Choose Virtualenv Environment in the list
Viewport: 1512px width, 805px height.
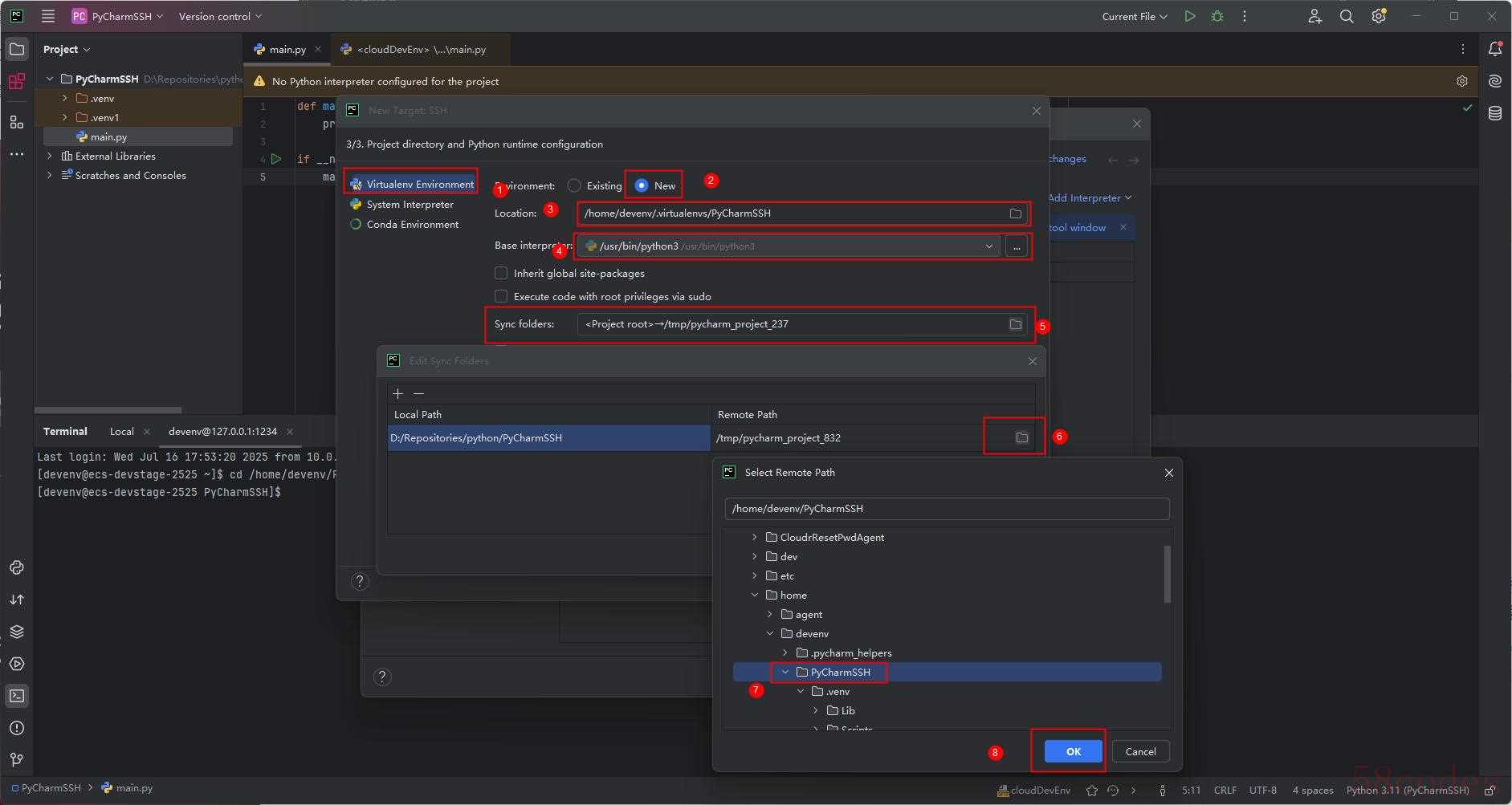point(412,184)
